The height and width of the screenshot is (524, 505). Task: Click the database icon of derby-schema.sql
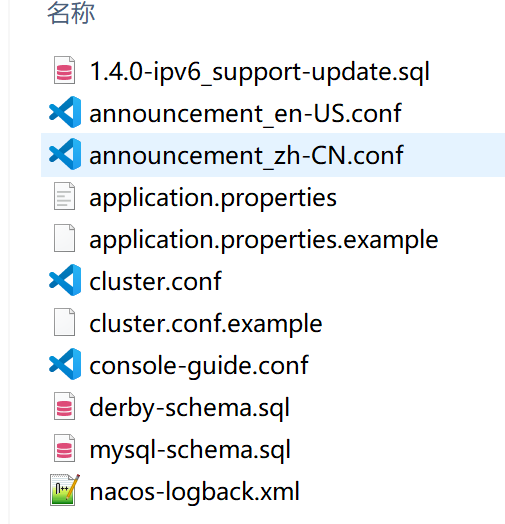[x=65, y=406]
